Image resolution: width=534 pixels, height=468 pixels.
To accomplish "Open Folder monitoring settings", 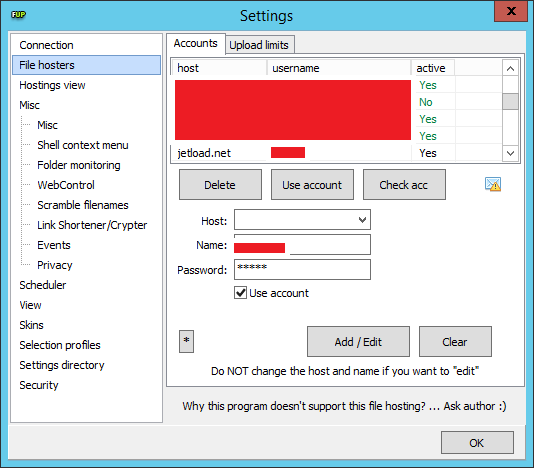I will (79, 165).
